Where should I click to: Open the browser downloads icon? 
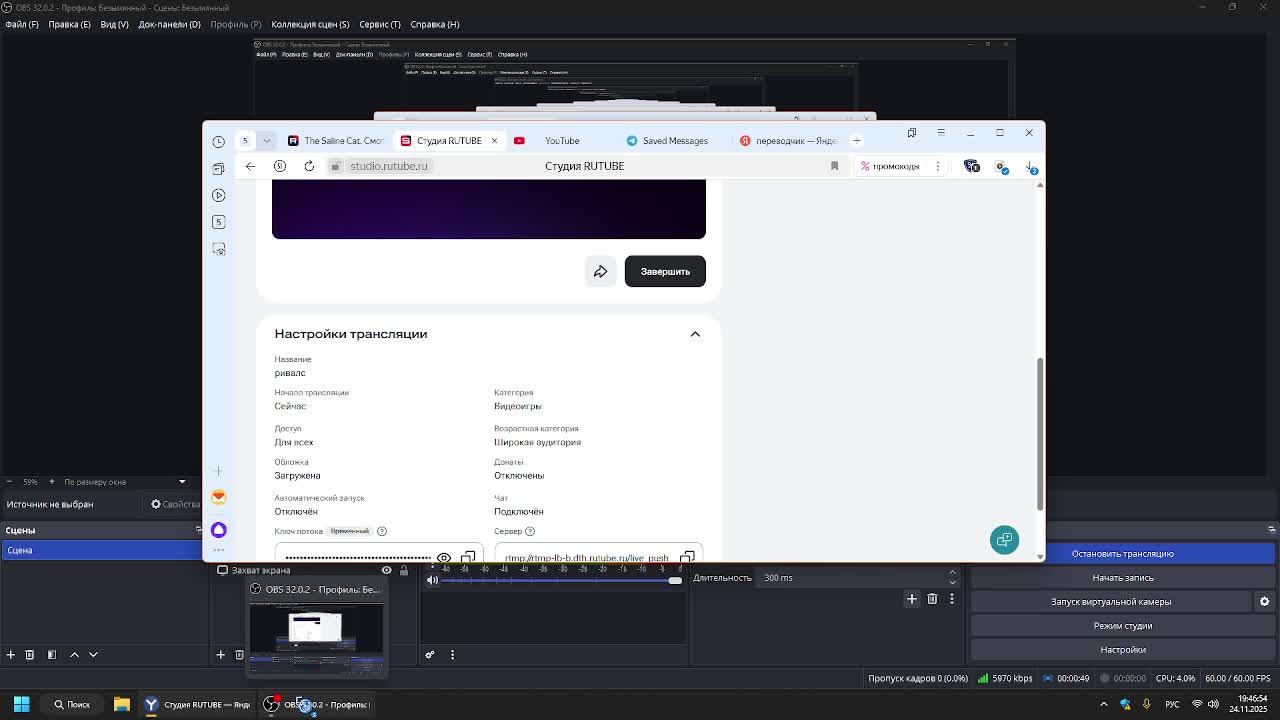(x=1031, y=166)
